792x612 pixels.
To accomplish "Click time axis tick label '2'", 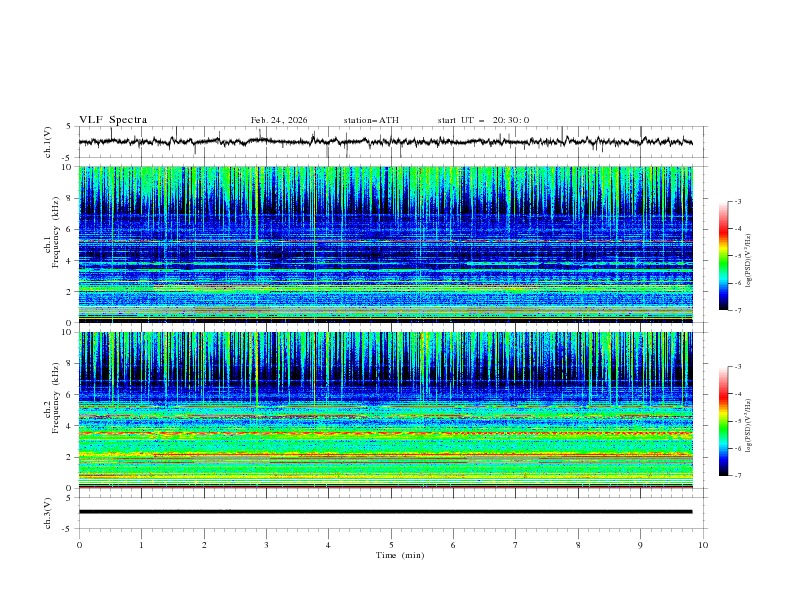I will pos(204,545).
